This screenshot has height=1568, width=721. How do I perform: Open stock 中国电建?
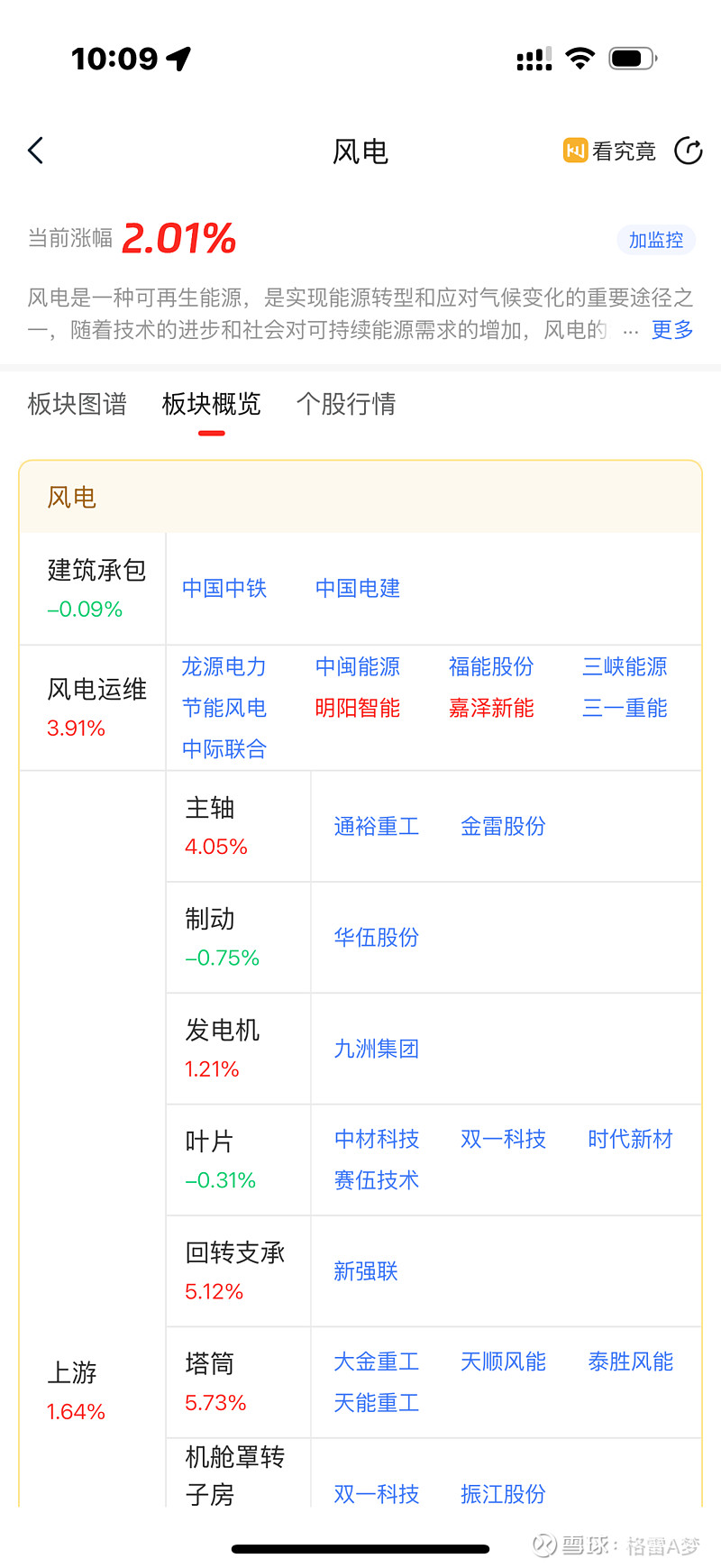tap(358, 589)
